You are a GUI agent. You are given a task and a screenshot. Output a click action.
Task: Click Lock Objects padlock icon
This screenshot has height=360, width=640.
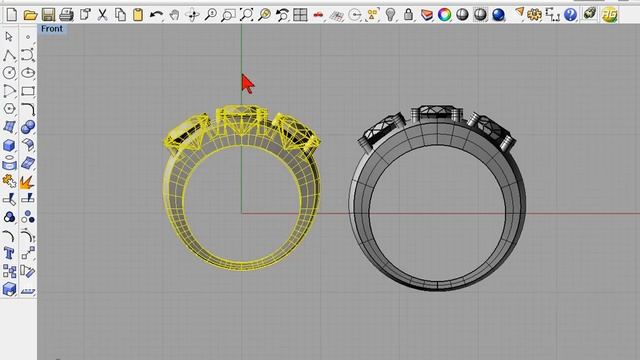(408, 15)
